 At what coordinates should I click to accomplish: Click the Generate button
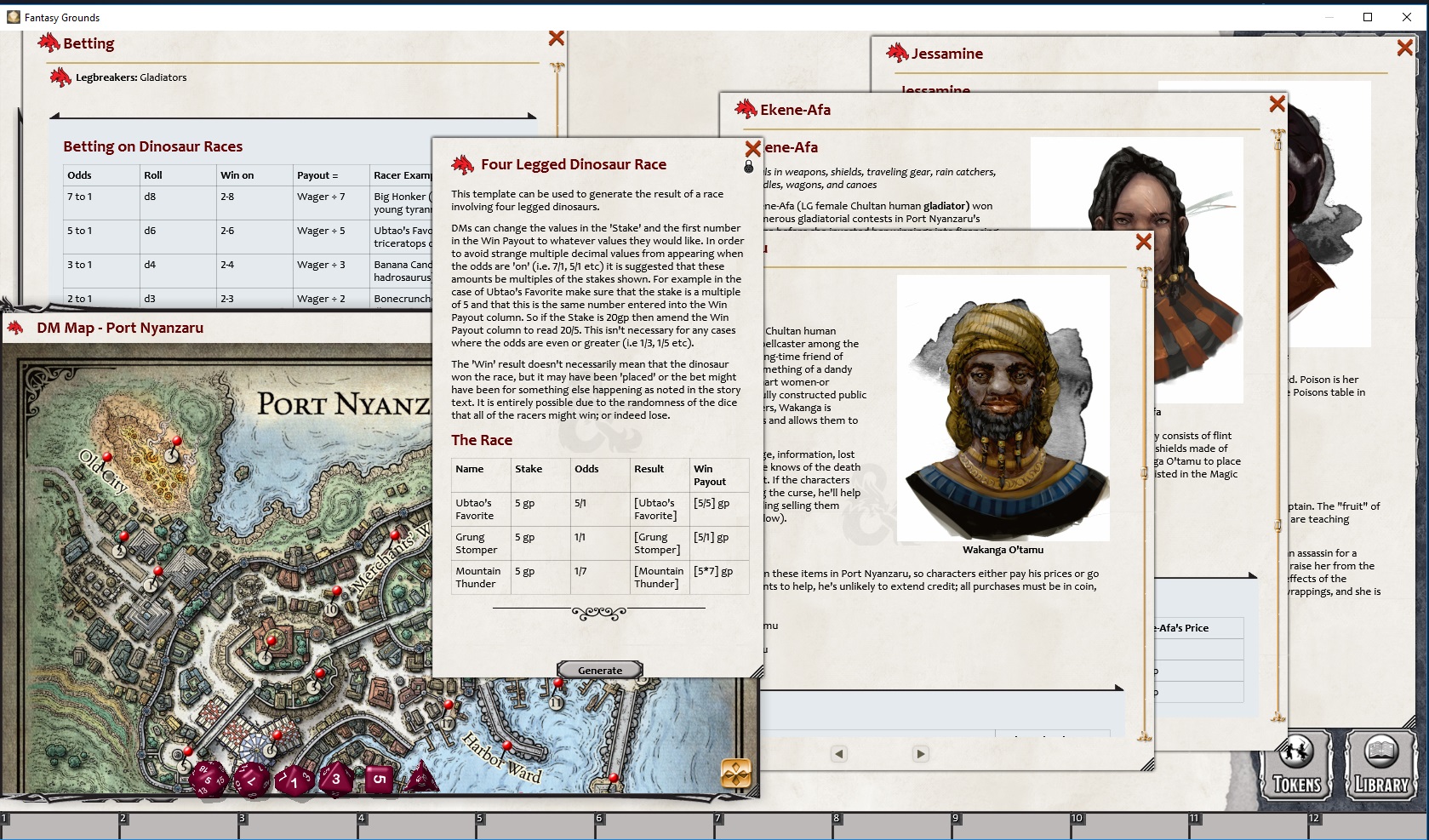599,670
